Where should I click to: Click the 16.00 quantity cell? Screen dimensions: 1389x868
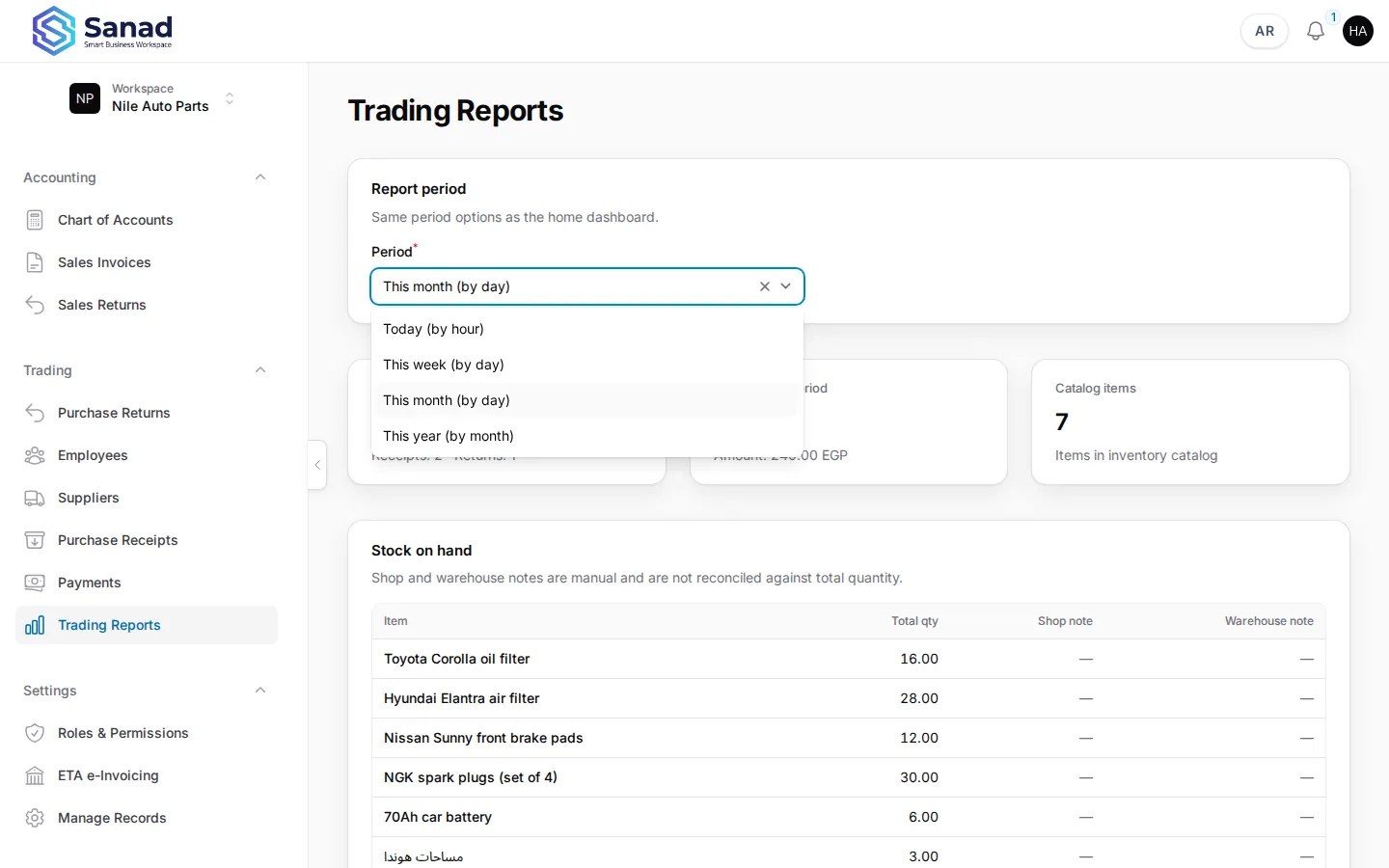tap(919, 659)
